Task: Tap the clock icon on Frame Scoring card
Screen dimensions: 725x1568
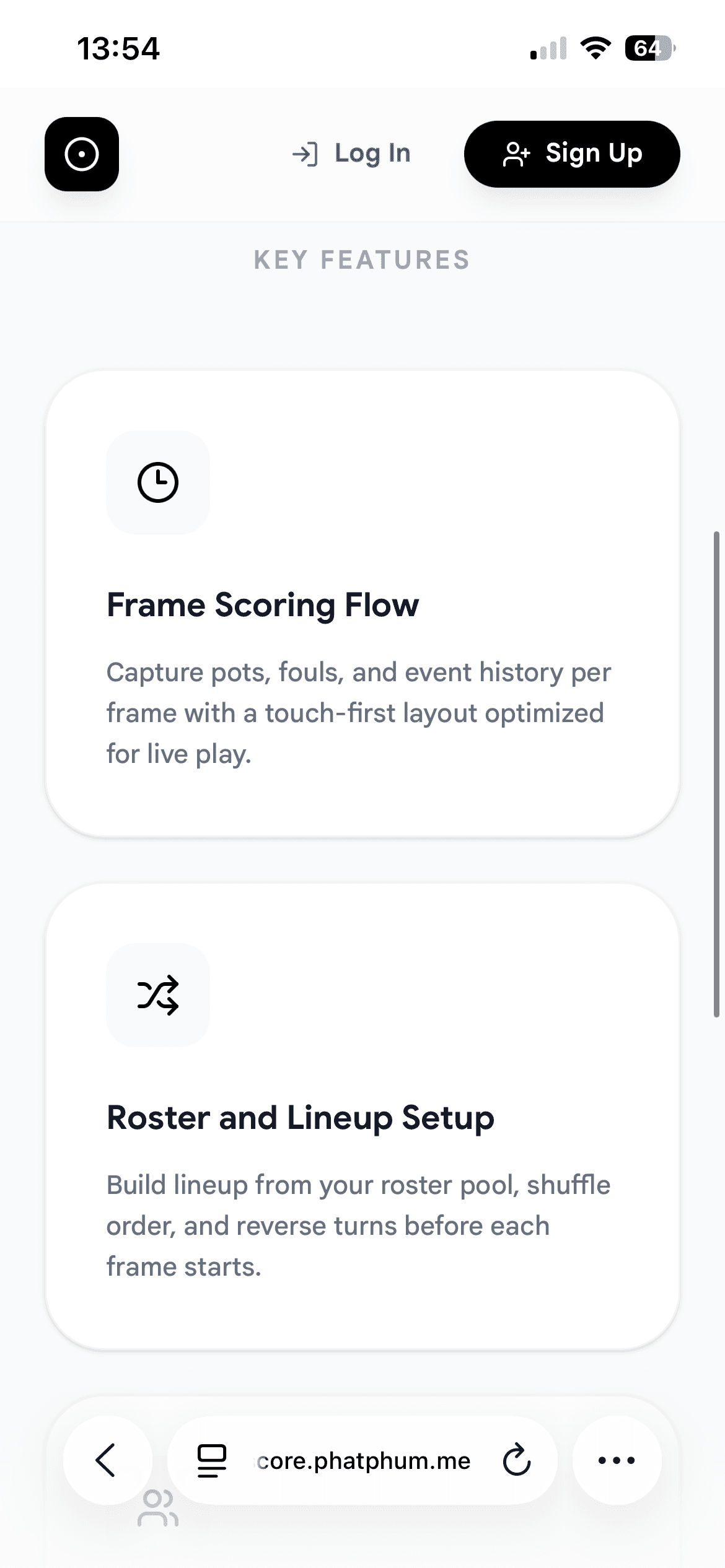Action: 158,482
